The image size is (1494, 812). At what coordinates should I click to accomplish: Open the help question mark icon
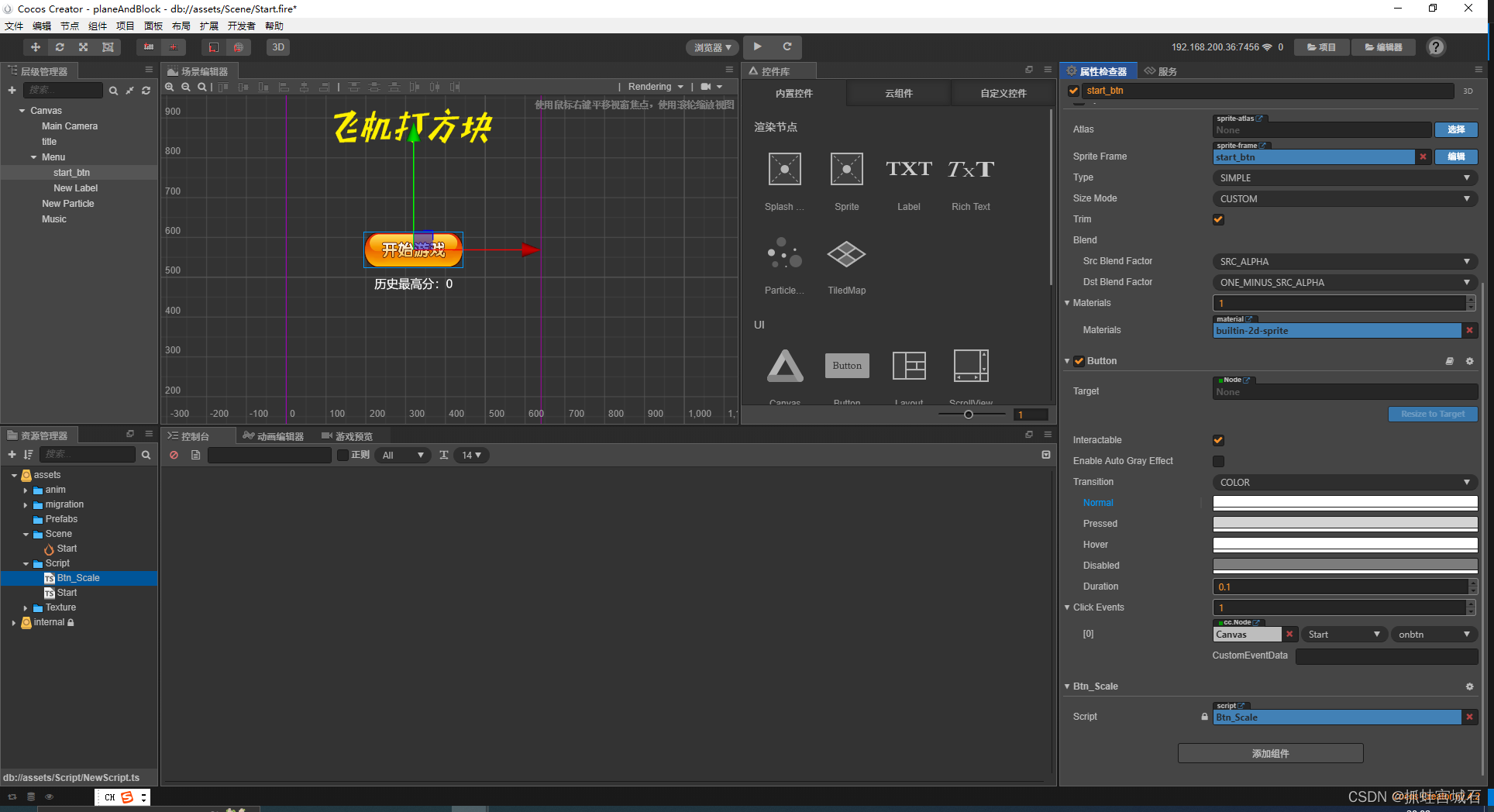coord(1436,47)
